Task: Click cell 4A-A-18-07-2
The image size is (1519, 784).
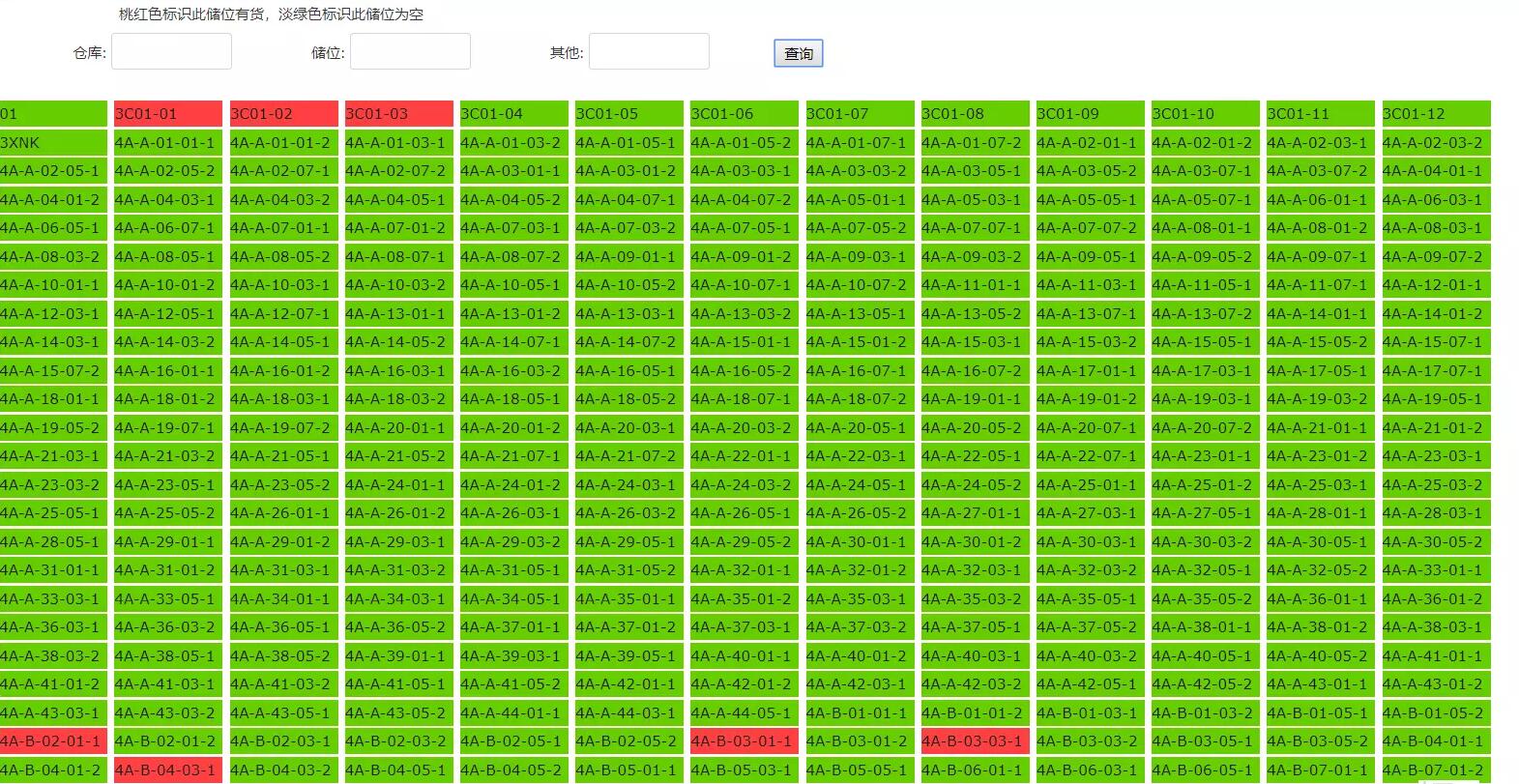Action: pyautogui.click(x=861, y=399)
